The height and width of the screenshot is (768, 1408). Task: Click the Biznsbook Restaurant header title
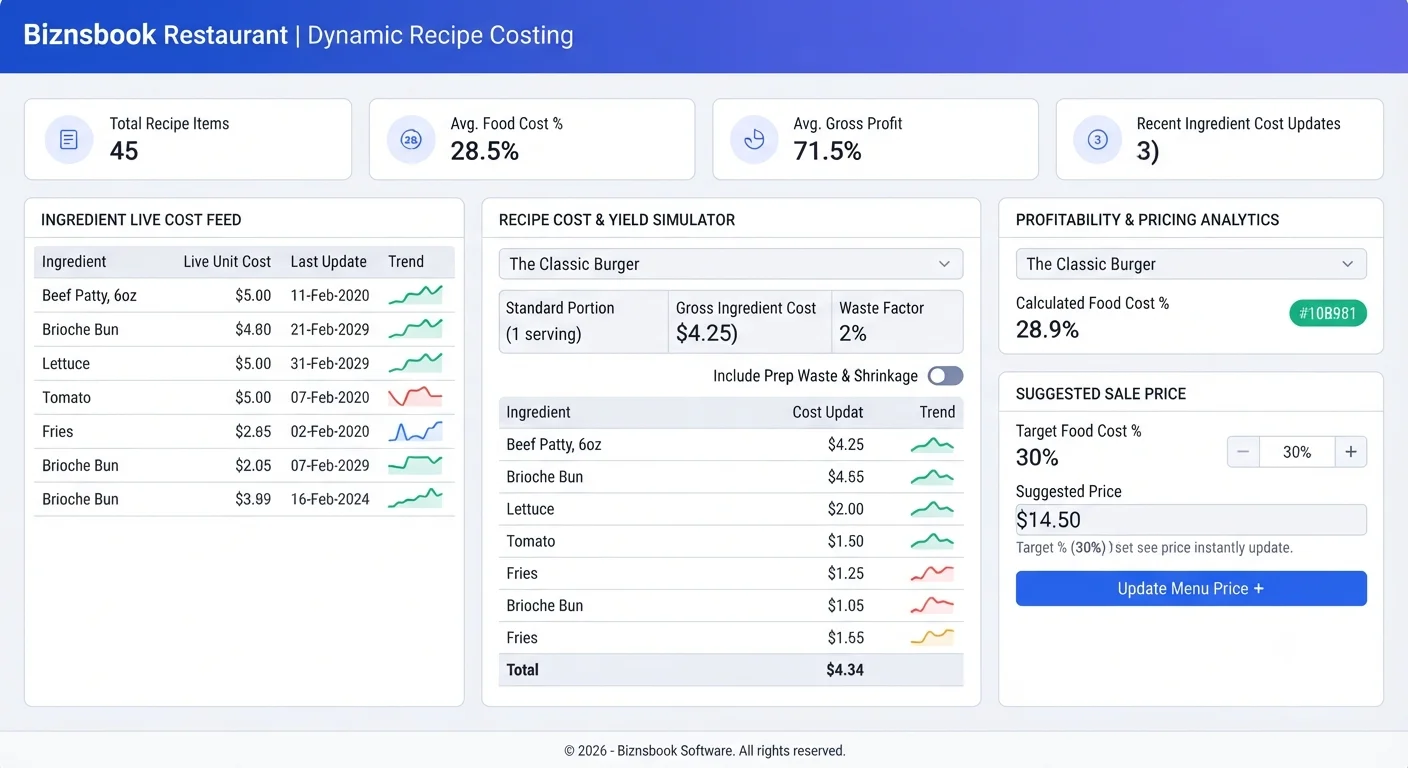tap(155, 35)
